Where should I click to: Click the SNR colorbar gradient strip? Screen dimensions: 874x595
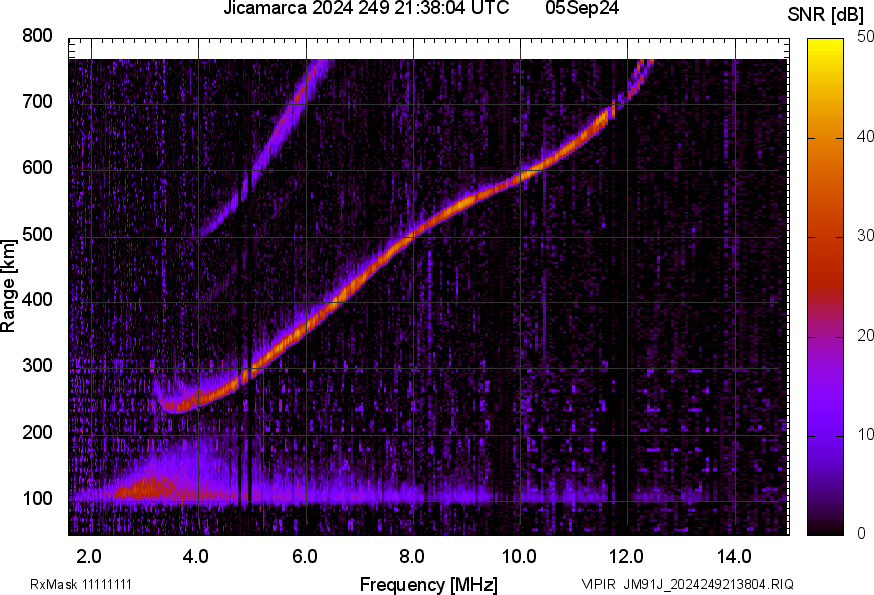click(826, 287)
